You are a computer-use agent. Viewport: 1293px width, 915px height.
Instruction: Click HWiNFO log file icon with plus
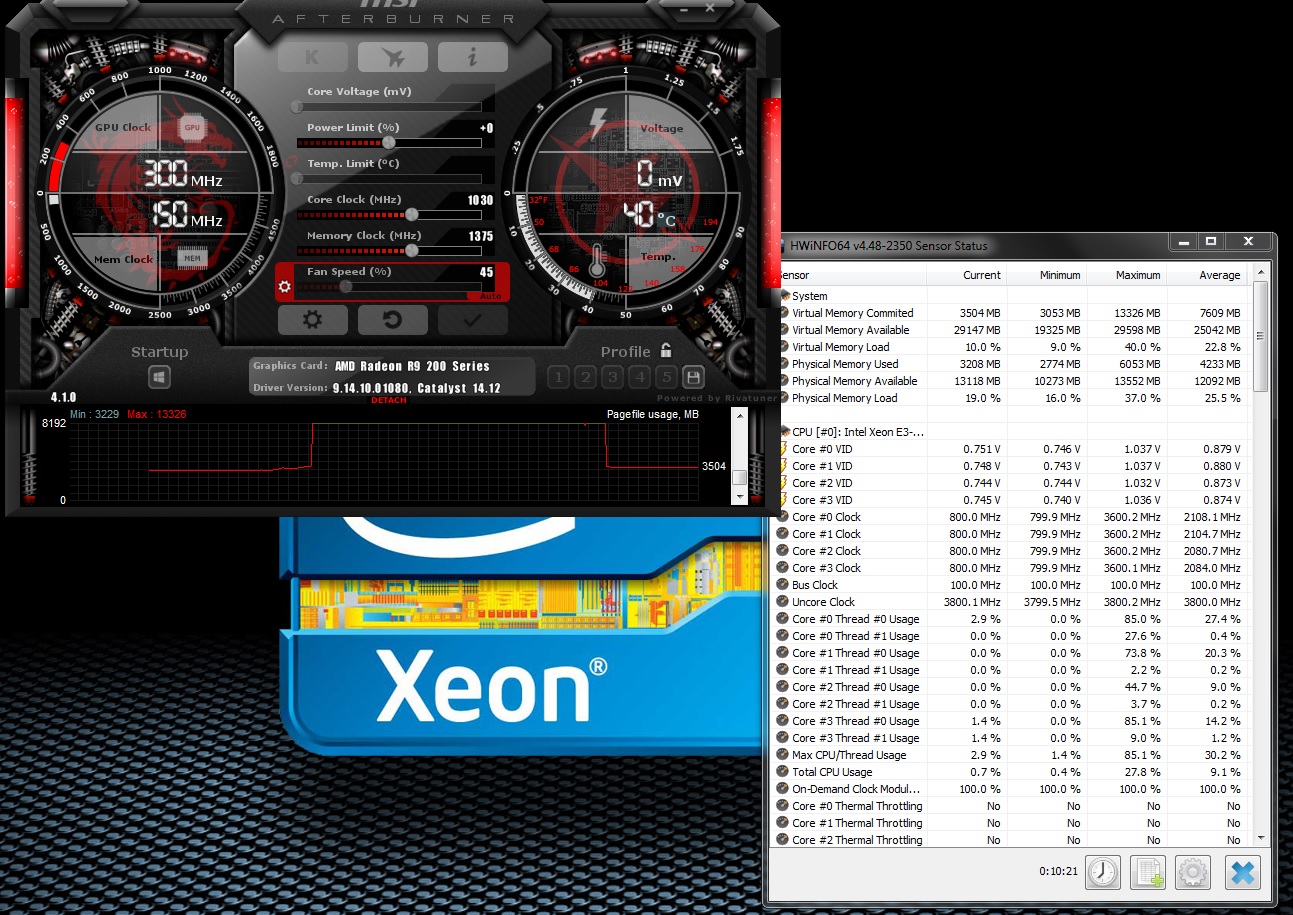pos(1147,872)
